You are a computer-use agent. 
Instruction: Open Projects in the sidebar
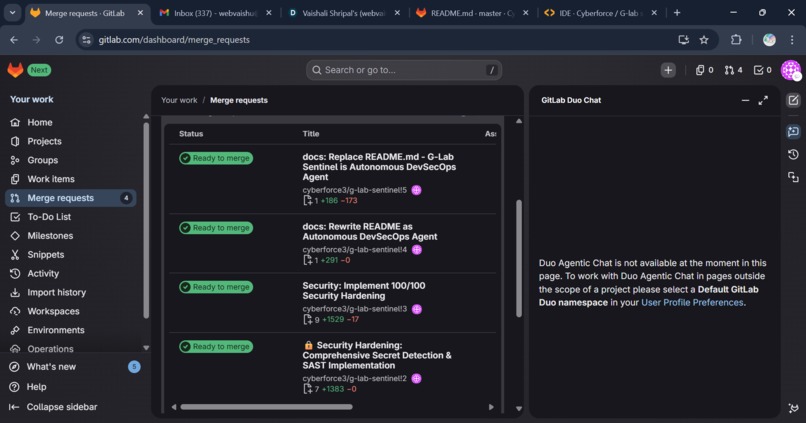tap(70, 141)
